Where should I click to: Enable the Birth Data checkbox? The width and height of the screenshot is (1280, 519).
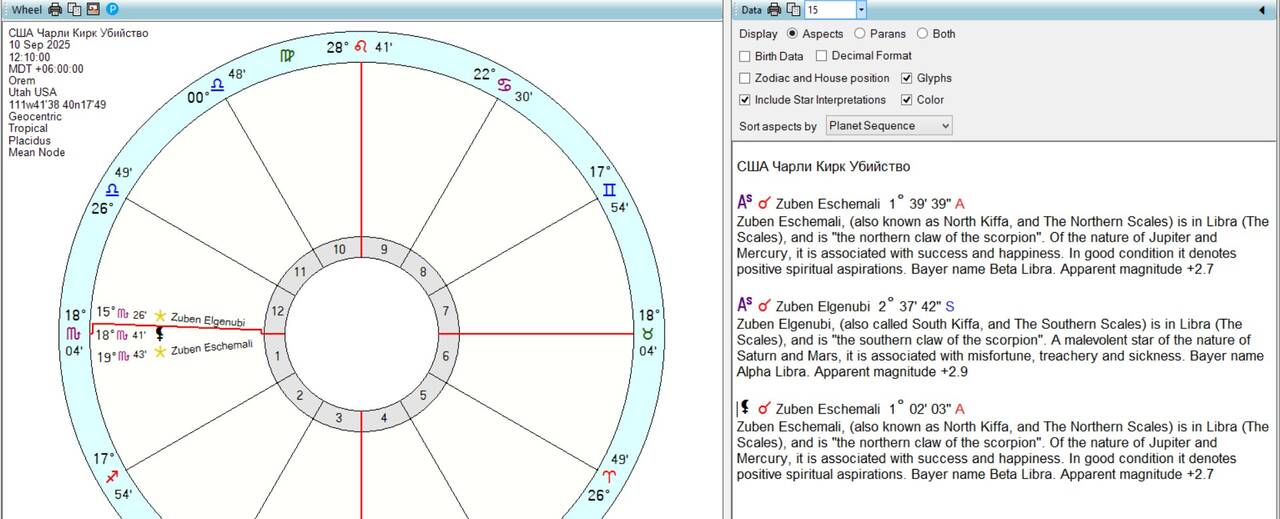tap(745, 56)
